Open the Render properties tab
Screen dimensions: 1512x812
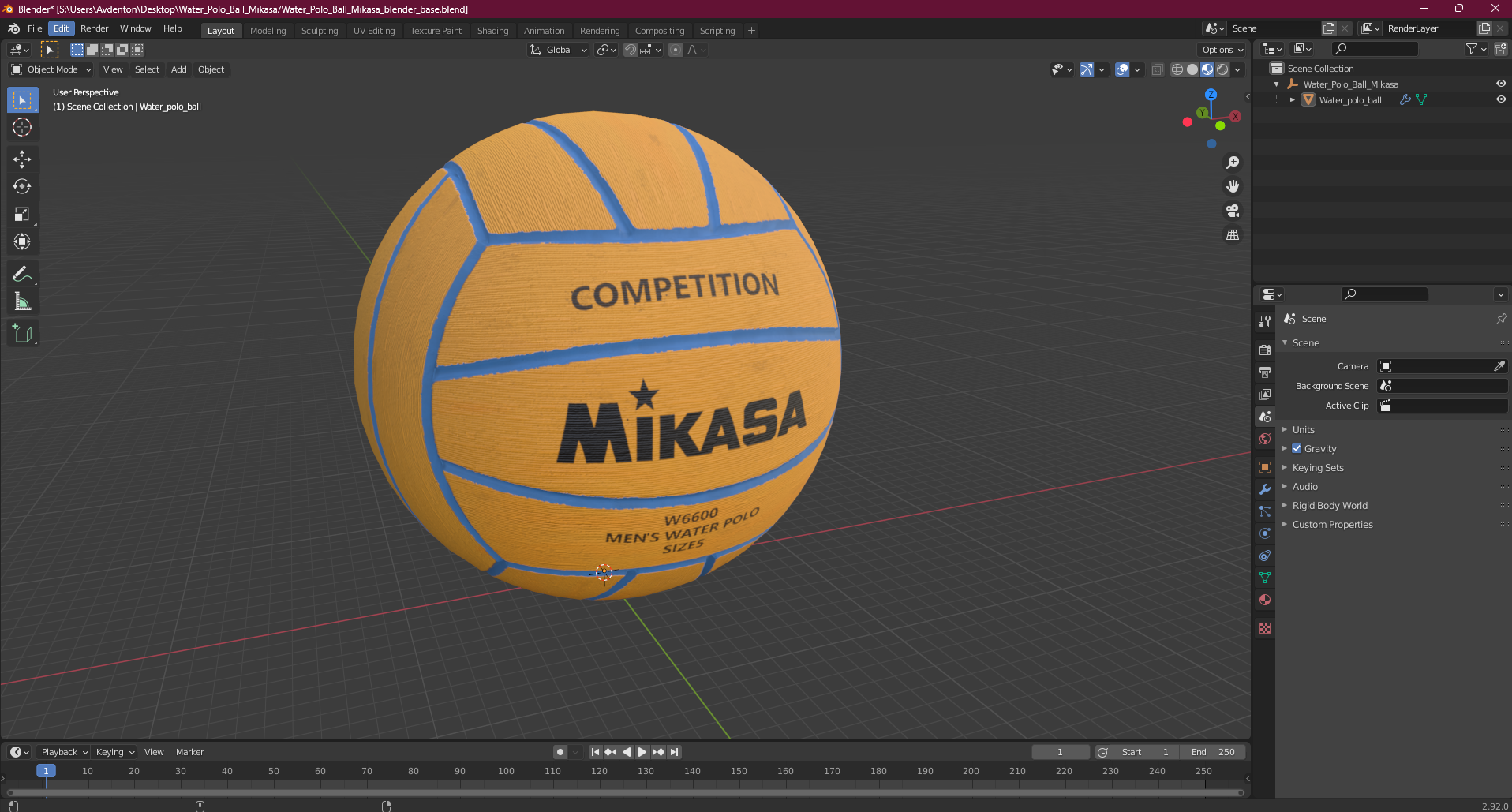click(1265, 350)
